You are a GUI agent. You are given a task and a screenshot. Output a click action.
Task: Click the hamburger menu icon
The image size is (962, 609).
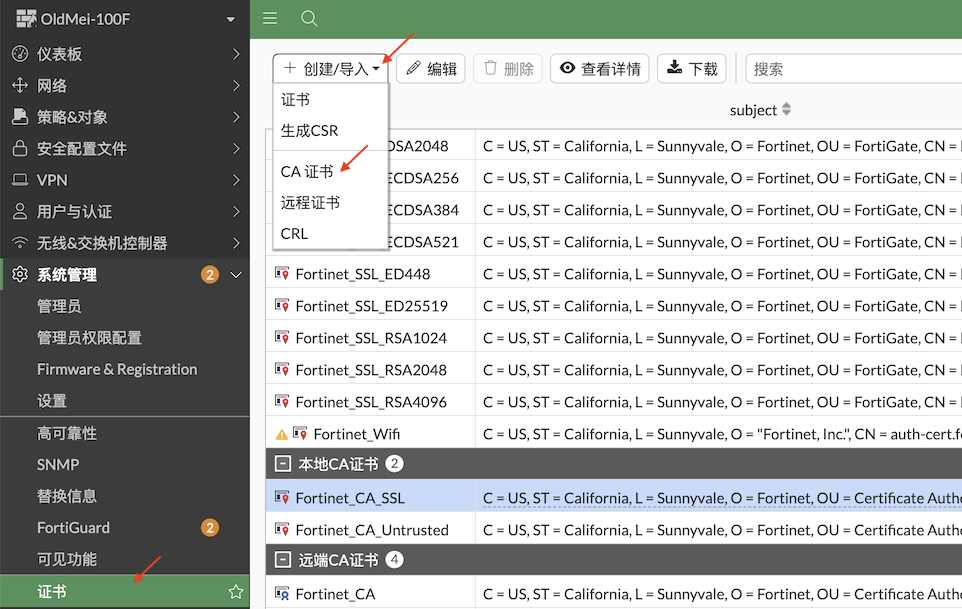point(270,18)
